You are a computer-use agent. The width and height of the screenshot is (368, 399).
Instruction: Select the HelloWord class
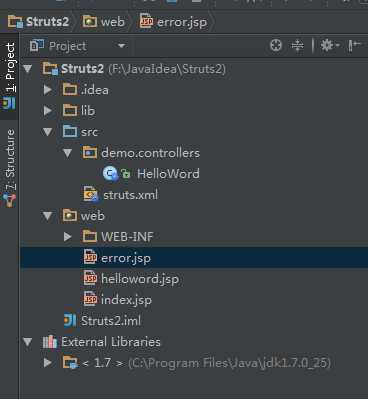click(x=168, y=174)
